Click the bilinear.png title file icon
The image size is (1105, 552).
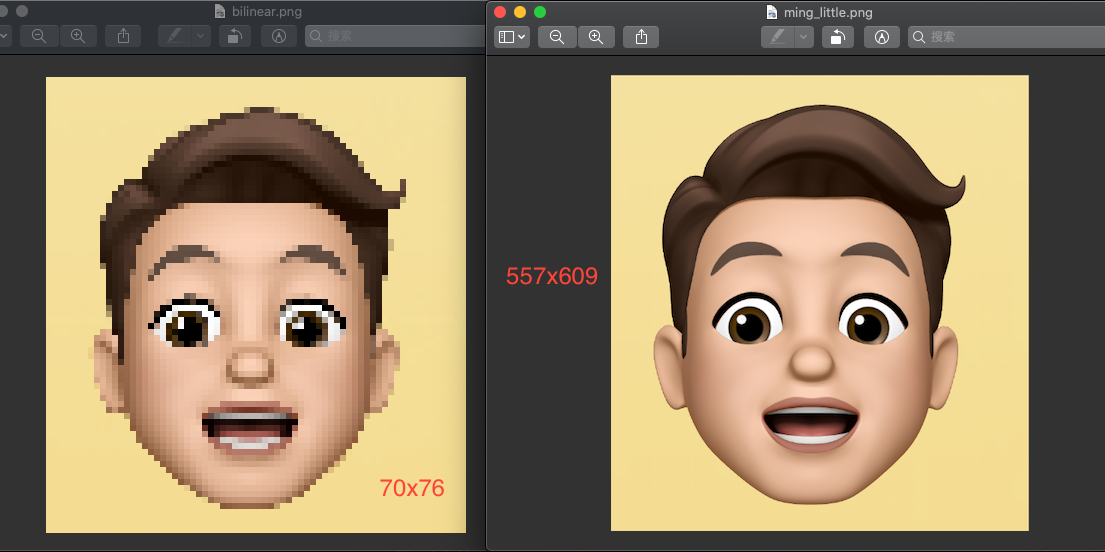(221, 11)
